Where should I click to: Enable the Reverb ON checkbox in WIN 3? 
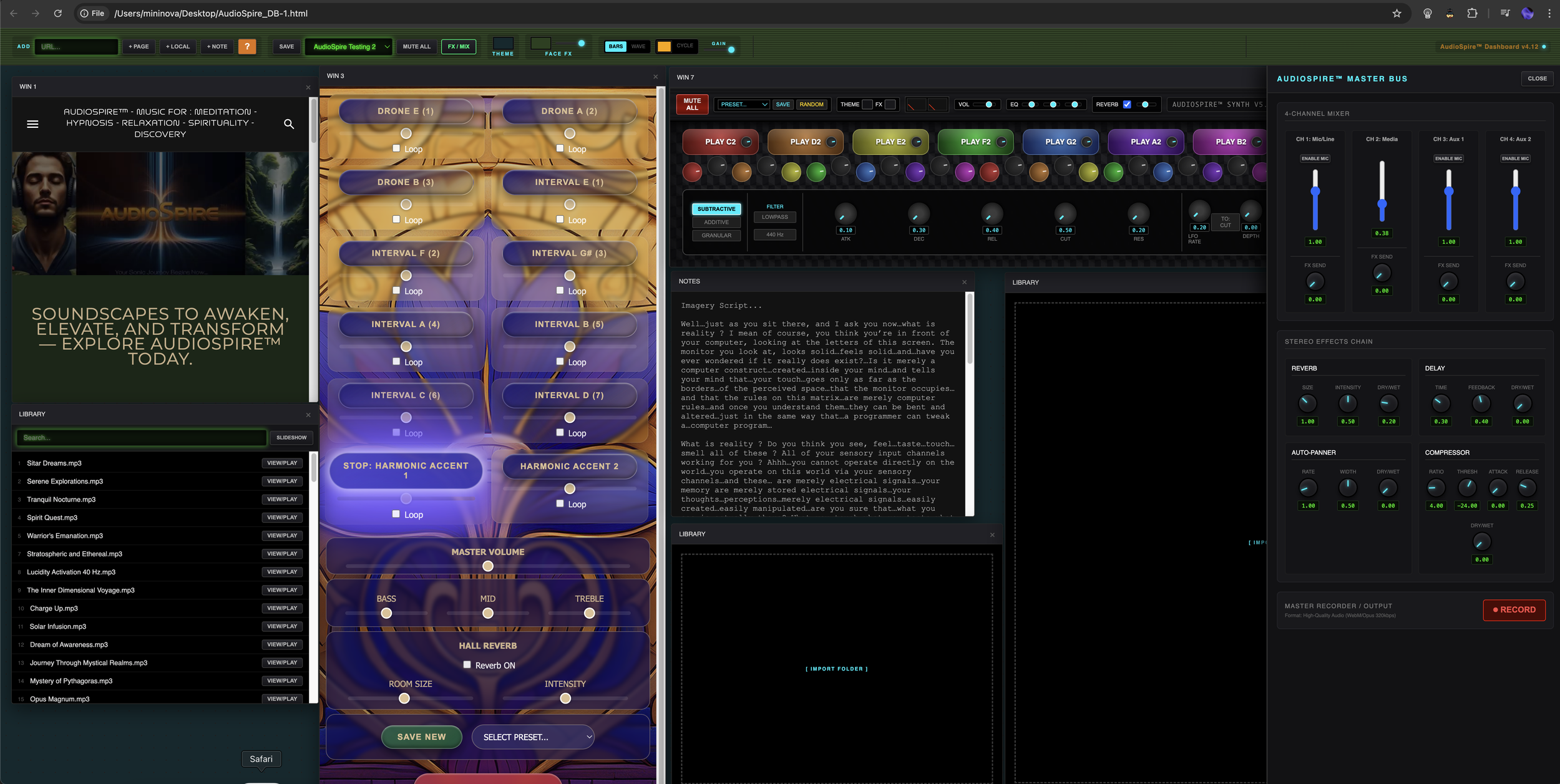tap(467, 665)
